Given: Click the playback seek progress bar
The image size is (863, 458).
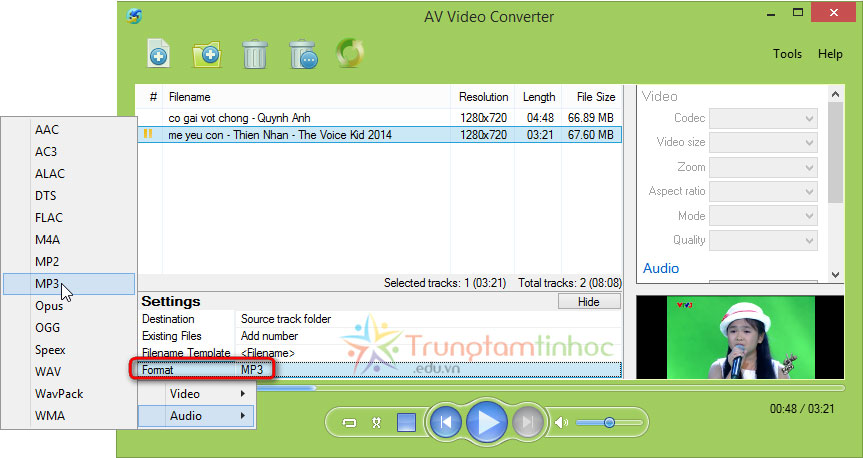Looking at the screenshot, I should 550,388.
